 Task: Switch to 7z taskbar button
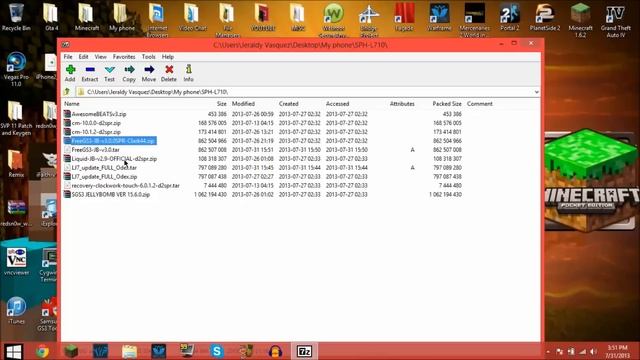(304, 351)
